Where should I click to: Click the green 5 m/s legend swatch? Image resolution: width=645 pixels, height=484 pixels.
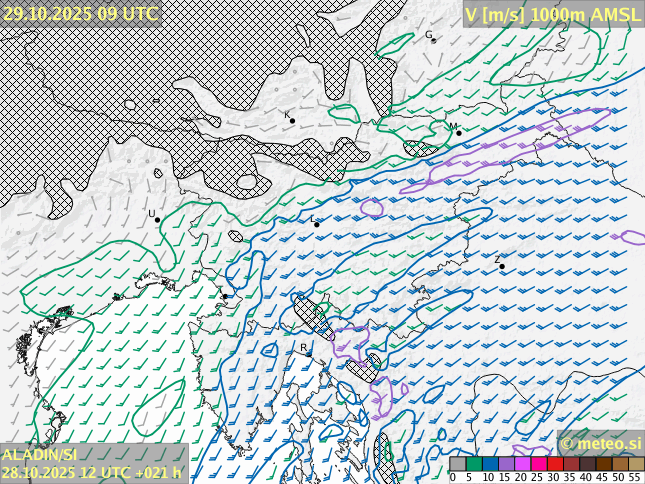pos(474,464)
